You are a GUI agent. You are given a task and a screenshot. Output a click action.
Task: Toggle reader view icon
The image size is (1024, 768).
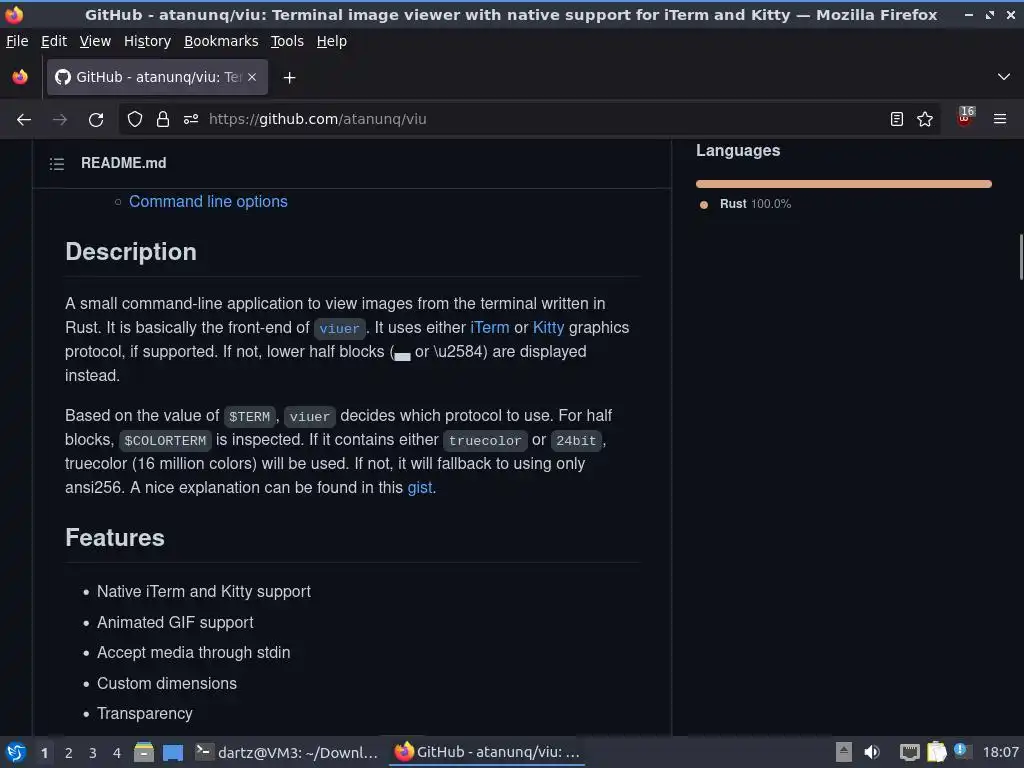897,119
